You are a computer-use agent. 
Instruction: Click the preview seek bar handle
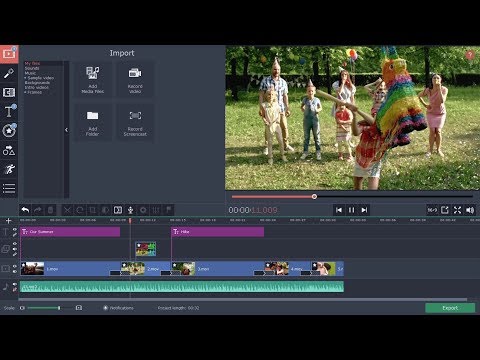pos(314,197)
